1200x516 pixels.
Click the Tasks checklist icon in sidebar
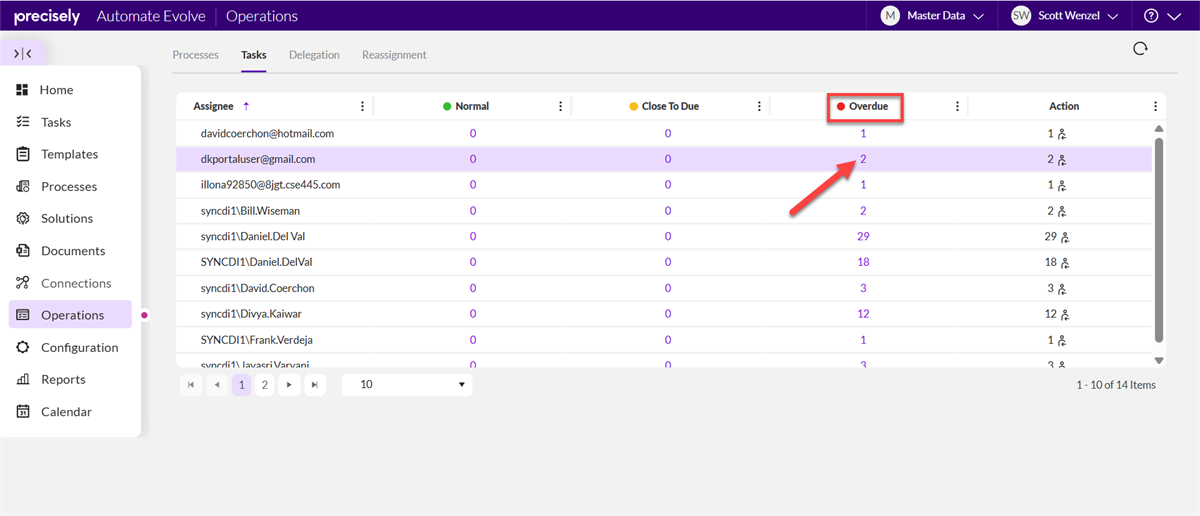click(22, 122)
